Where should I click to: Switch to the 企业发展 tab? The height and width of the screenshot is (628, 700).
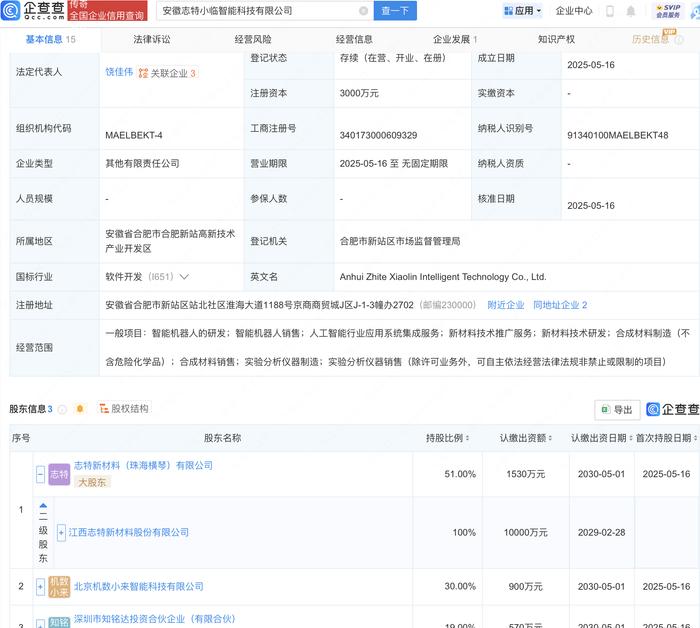click(455, 39)
